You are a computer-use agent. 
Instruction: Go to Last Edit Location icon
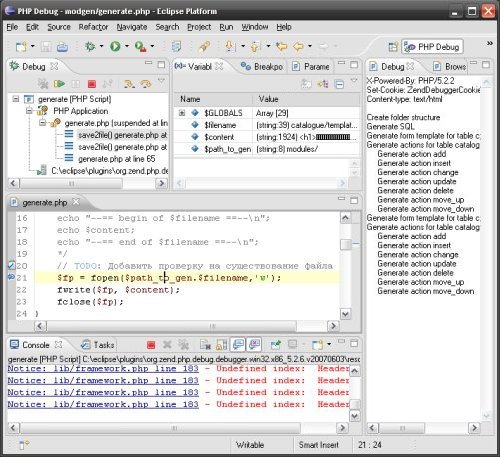[282, 46]
